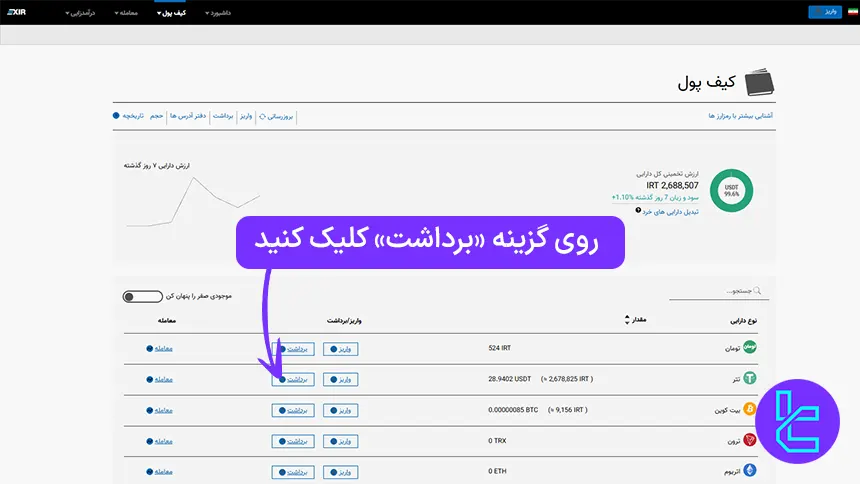This screenshot has height=484, width=860.
Task: Sort by the مقدار column arrows
Action: click(627, 319)
